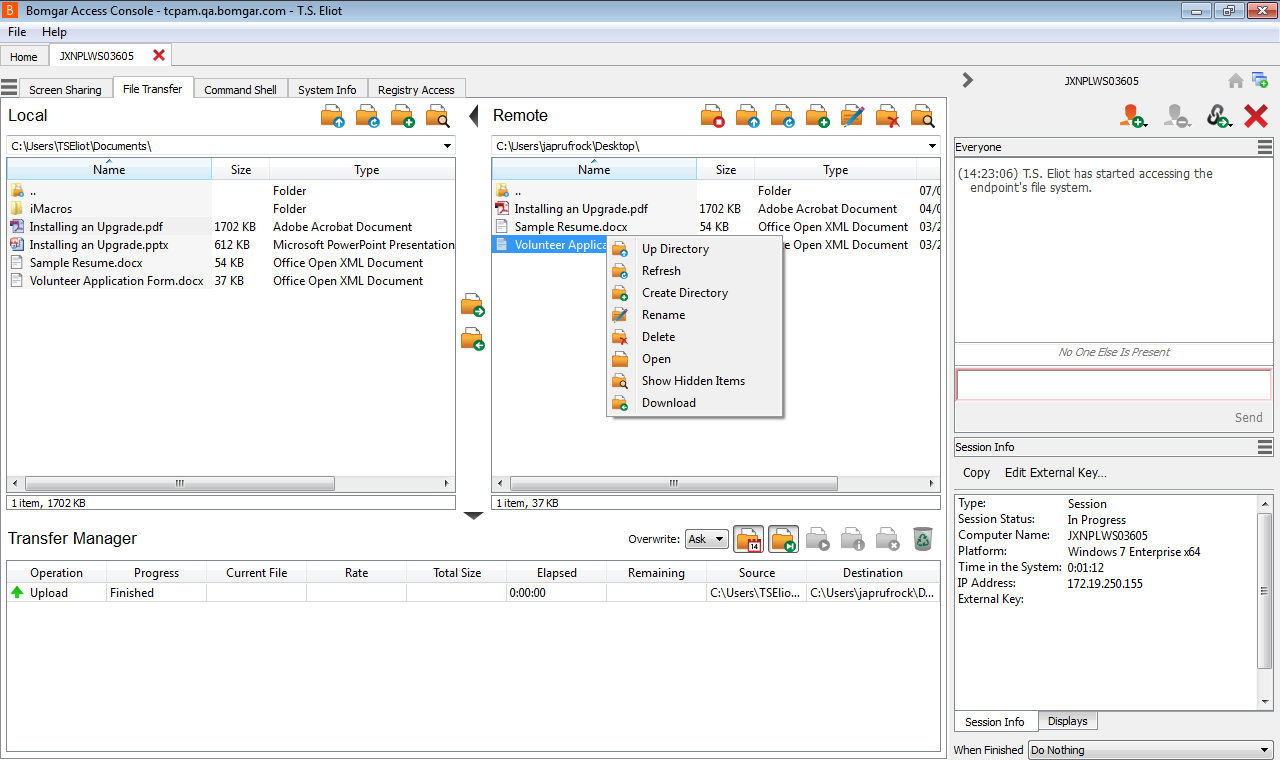Click Send chat button
Screen dimensions: 1280x760
[x=1248, y=418]
